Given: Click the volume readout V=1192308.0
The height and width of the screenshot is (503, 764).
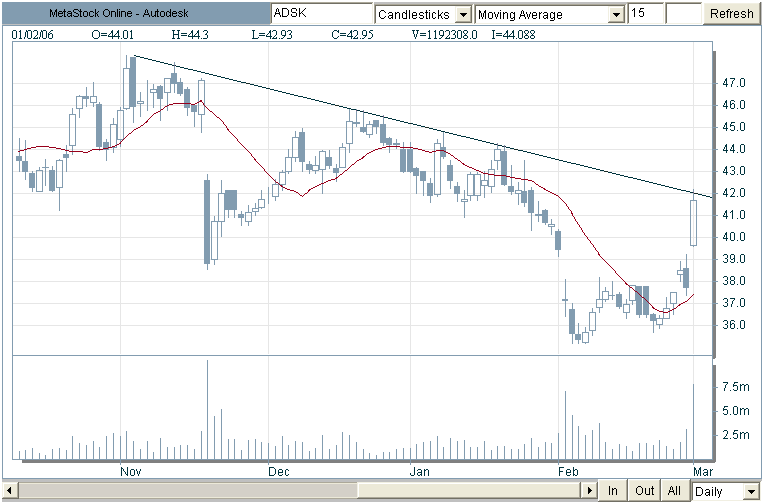Looking at the screenshot, I should [444, 35].
